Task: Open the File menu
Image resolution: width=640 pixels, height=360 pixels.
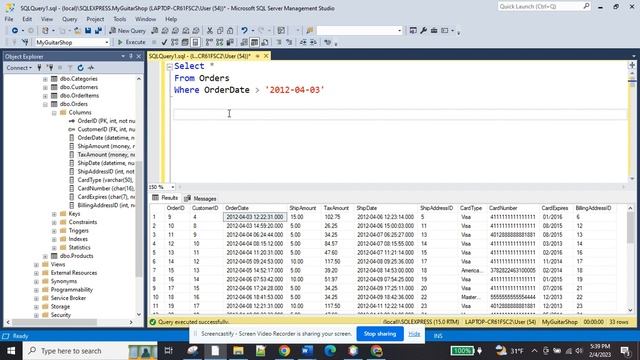Action: click(x=9, y=19)
